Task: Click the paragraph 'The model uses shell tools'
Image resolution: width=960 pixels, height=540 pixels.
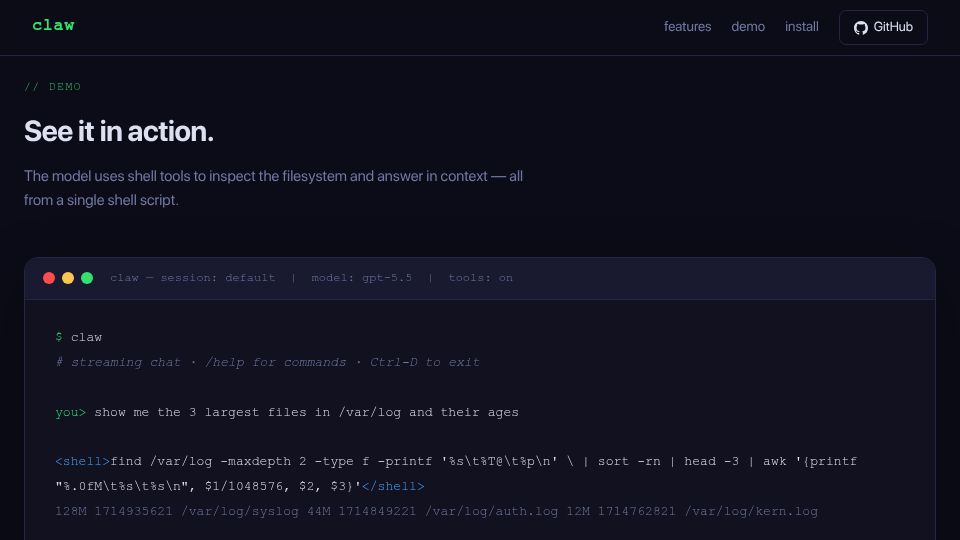Action: click(273, 188)
